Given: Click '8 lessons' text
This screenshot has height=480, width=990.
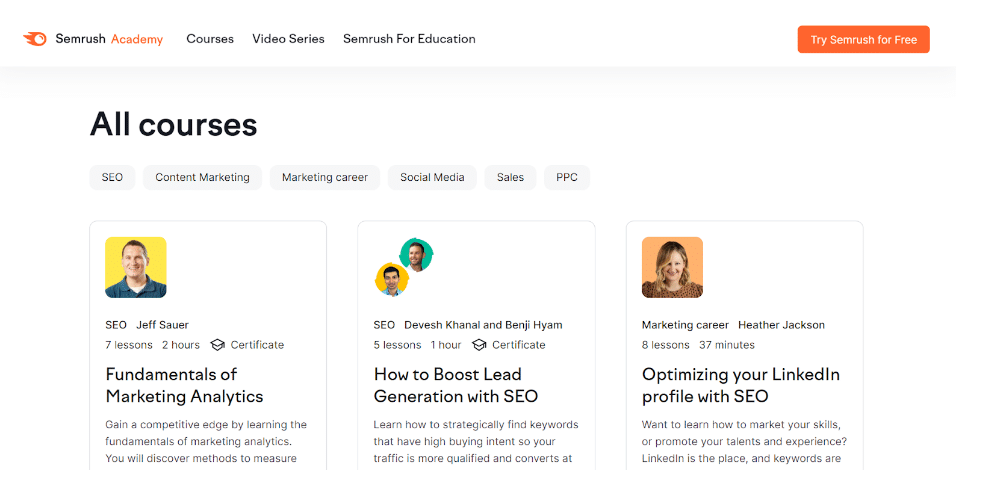Looking at the screenshot, I should (x=665, y=345).
